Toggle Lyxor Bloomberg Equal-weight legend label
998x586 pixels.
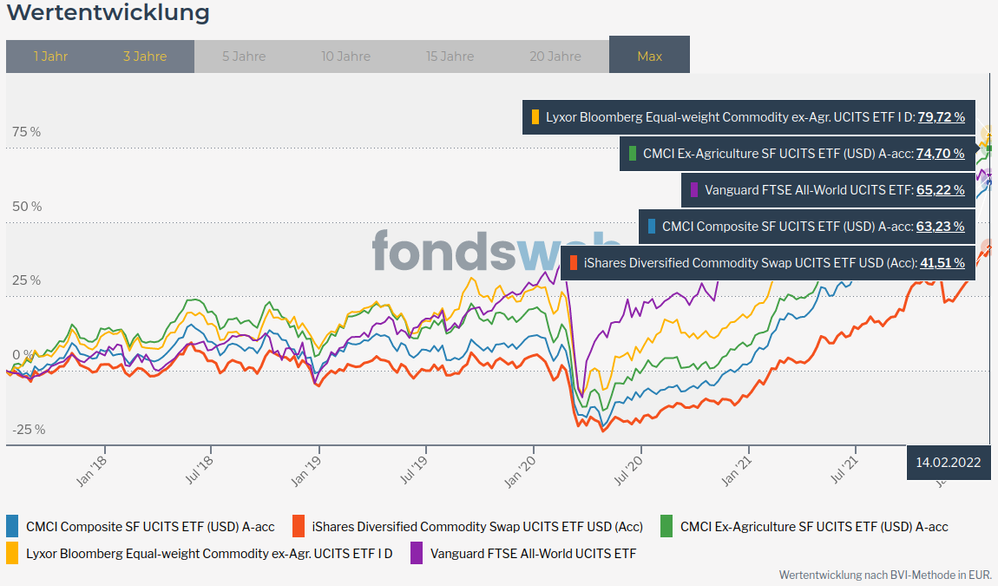209,553
